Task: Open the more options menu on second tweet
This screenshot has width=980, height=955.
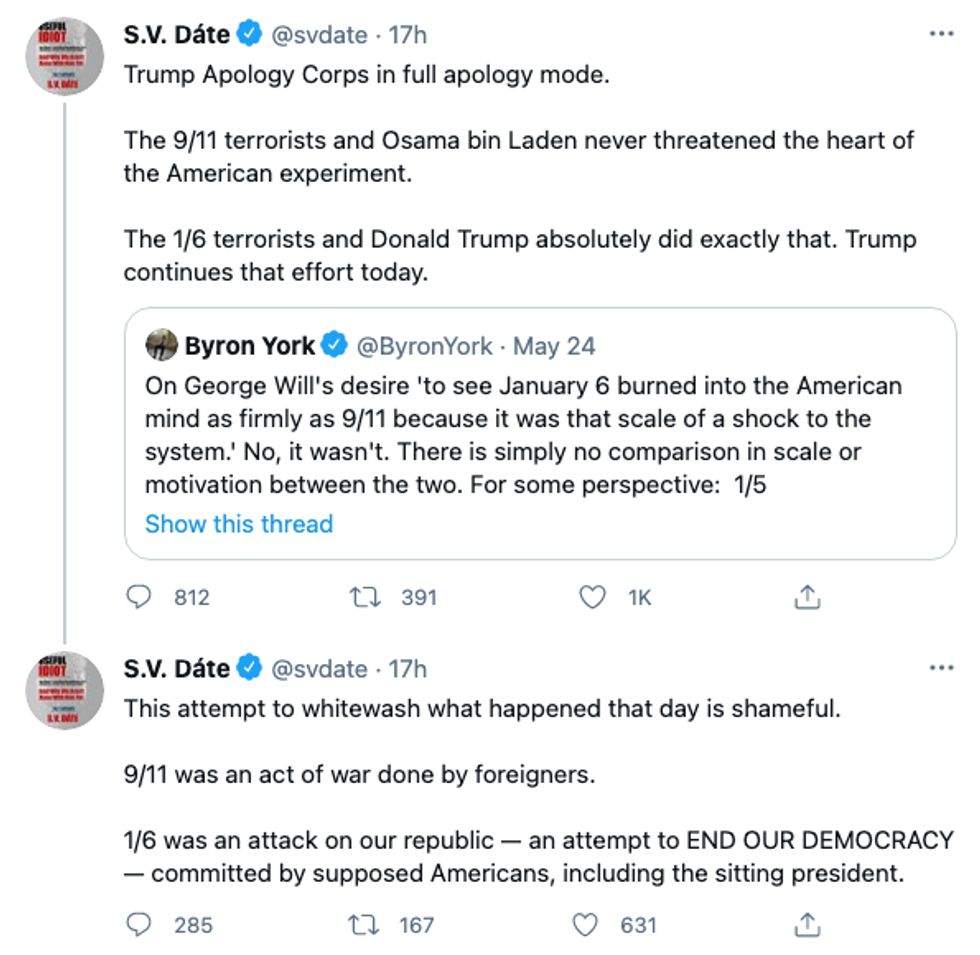Action: click(x=941, y=667)
